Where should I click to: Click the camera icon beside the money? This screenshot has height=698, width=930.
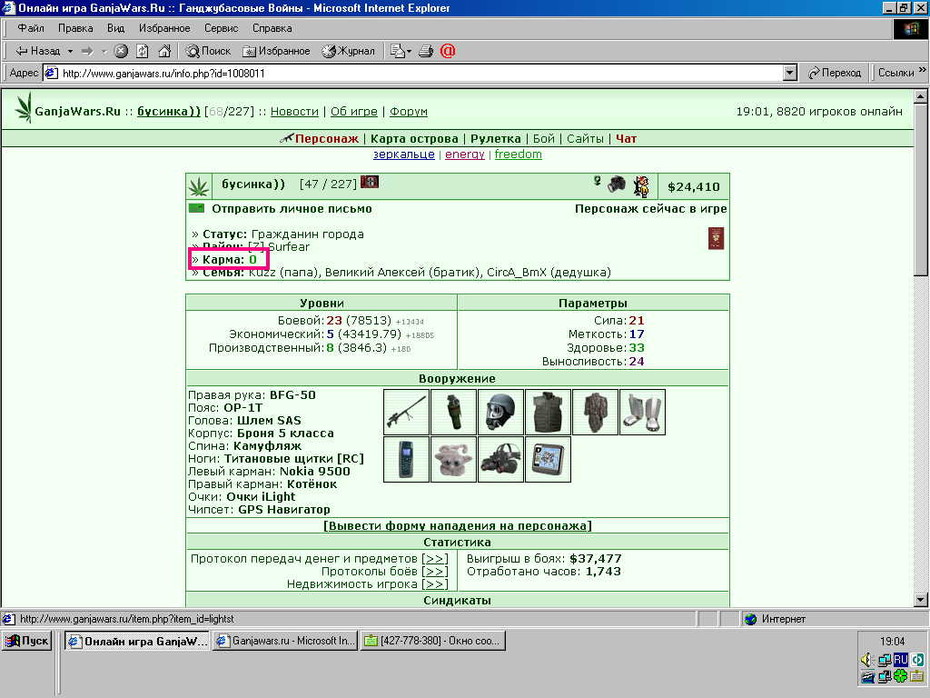click(x=617, y=184)
